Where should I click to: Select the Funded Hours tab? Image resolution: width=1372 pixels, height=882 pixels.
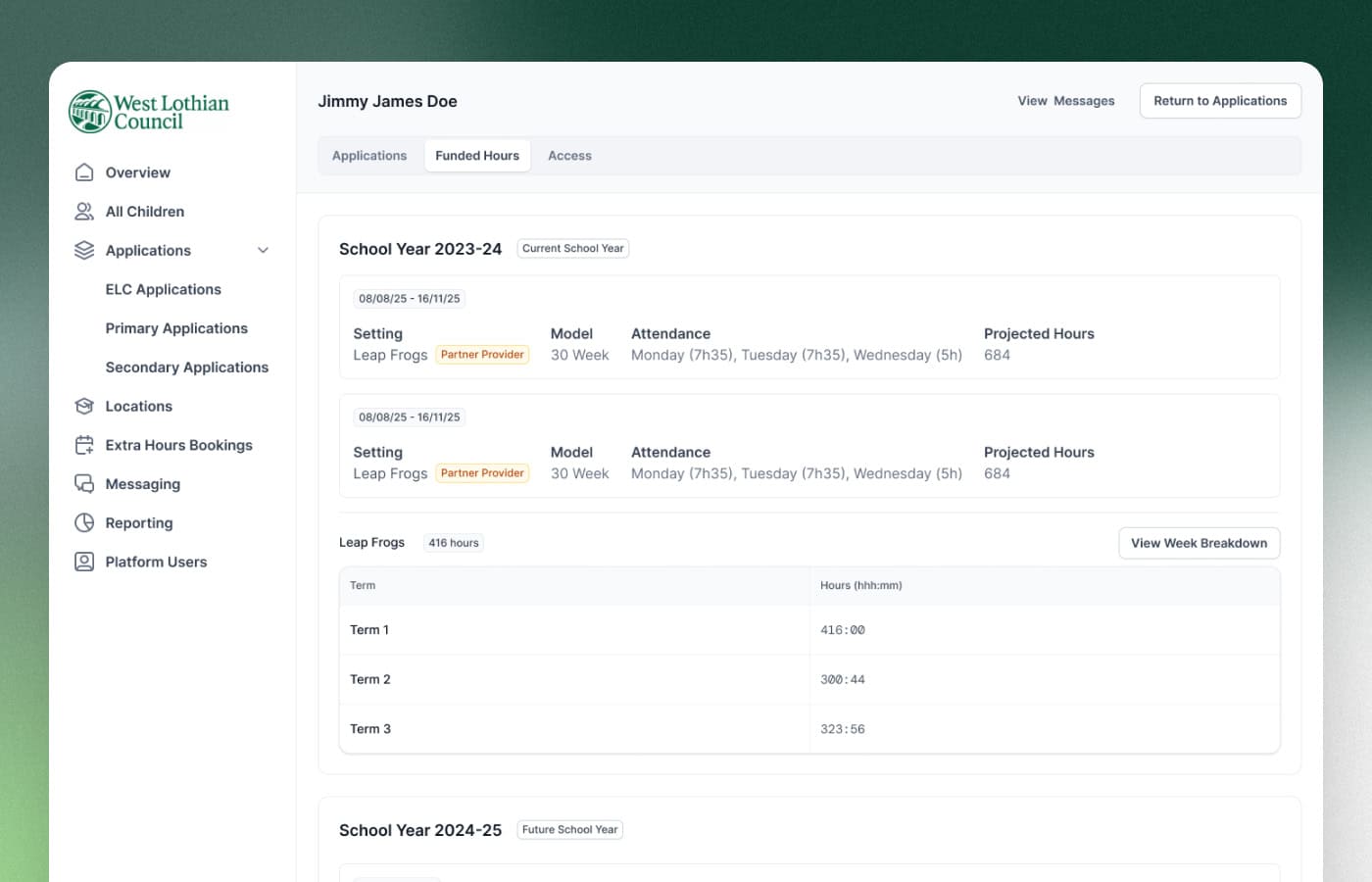coord(477,156)
